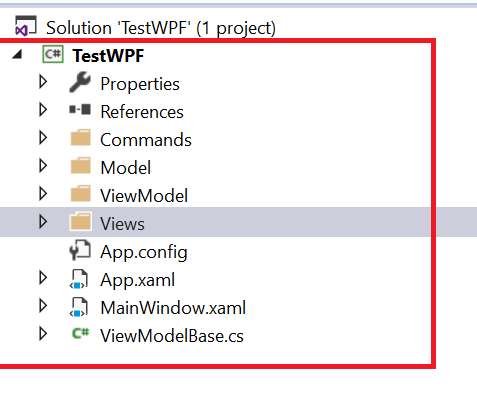Click the App.config file icon
The image size is (477, 409).
click(x=80, y=250)
